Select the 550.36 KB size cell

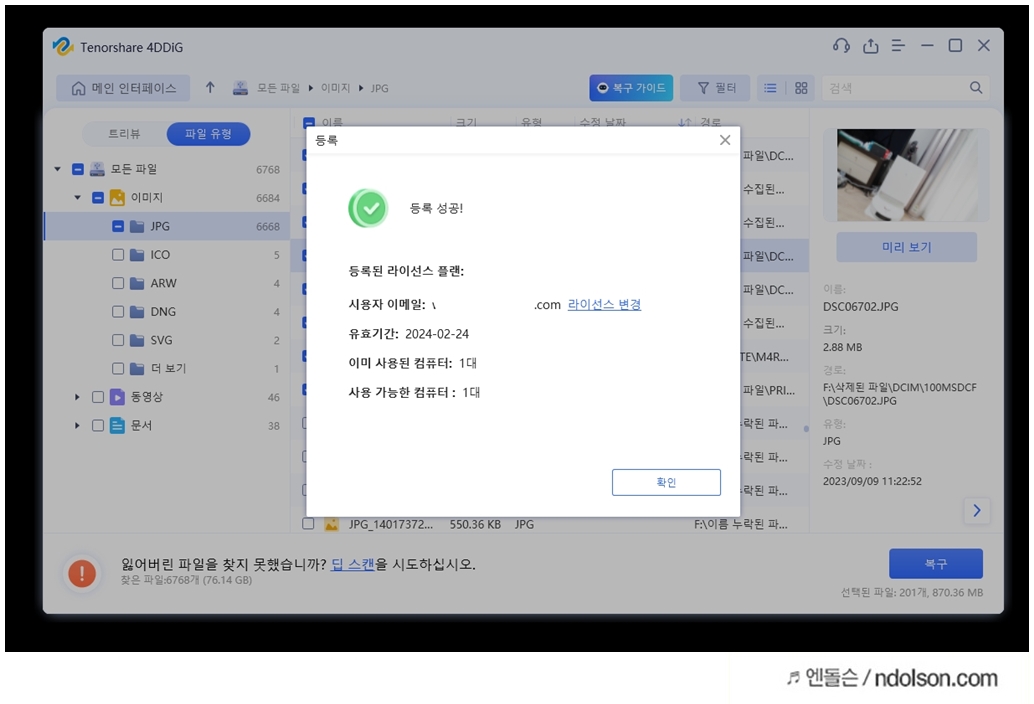[x=475, y=525]
